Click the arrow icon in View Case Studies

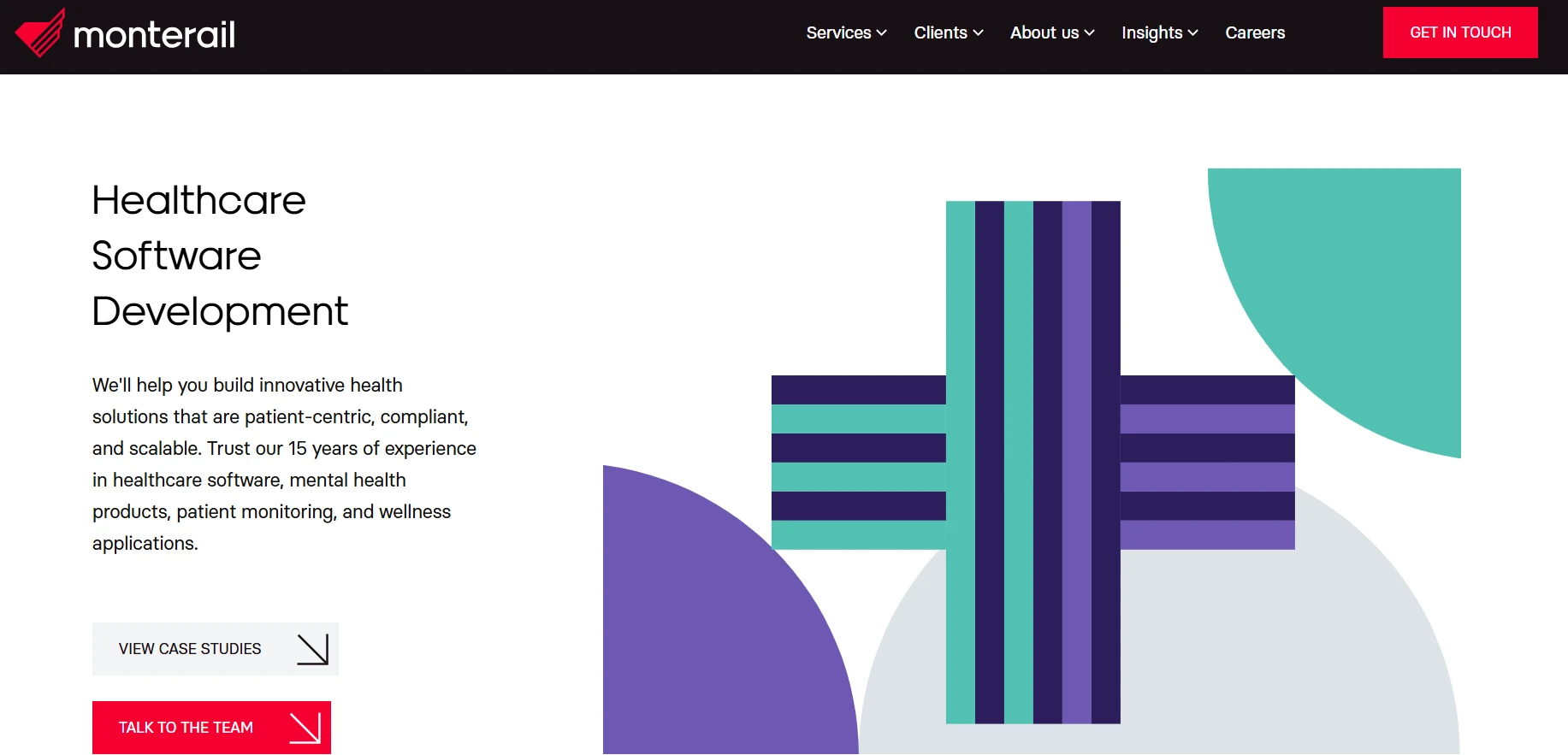coord(313,649)
